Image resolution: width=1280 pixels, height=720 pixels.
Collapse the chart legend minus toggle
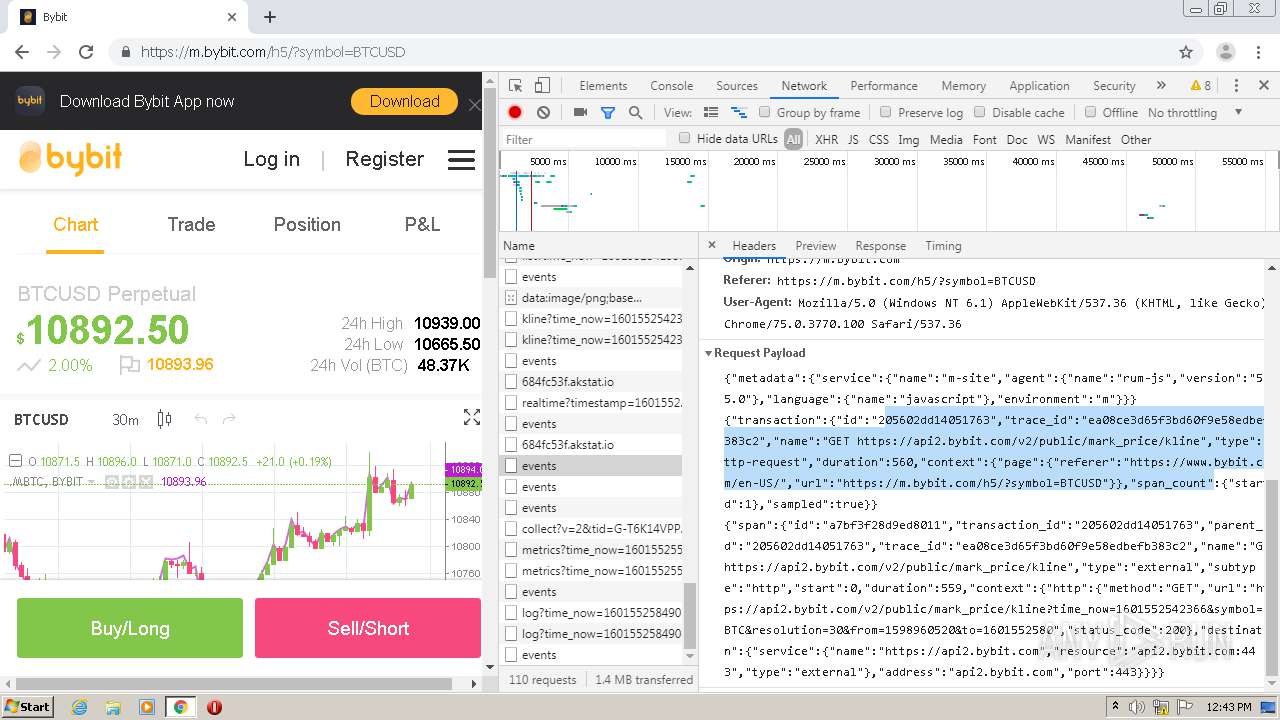[15, 461]
